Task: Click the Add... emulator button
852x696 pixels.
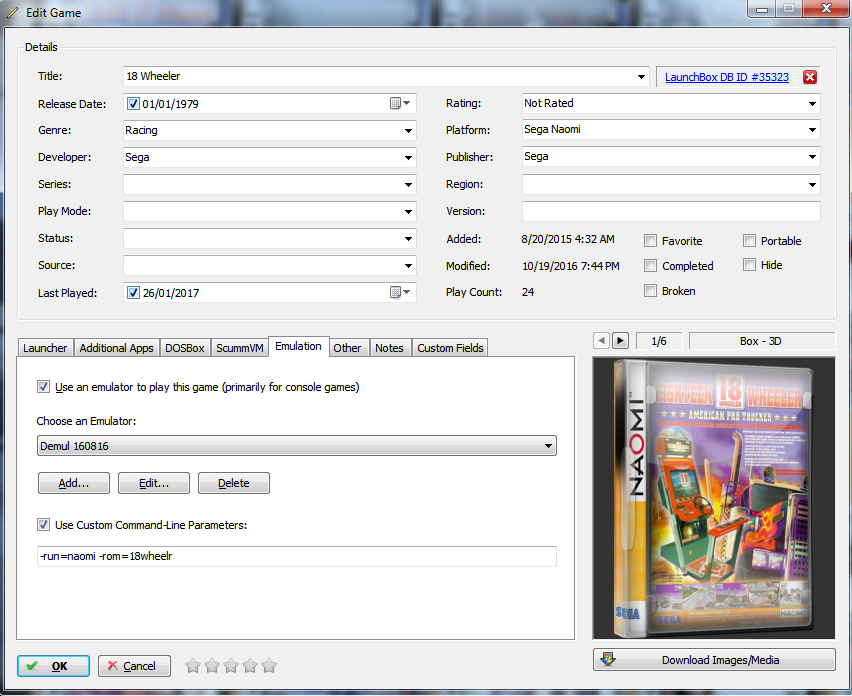Action: pyautogui.click(x=74, y=483)
